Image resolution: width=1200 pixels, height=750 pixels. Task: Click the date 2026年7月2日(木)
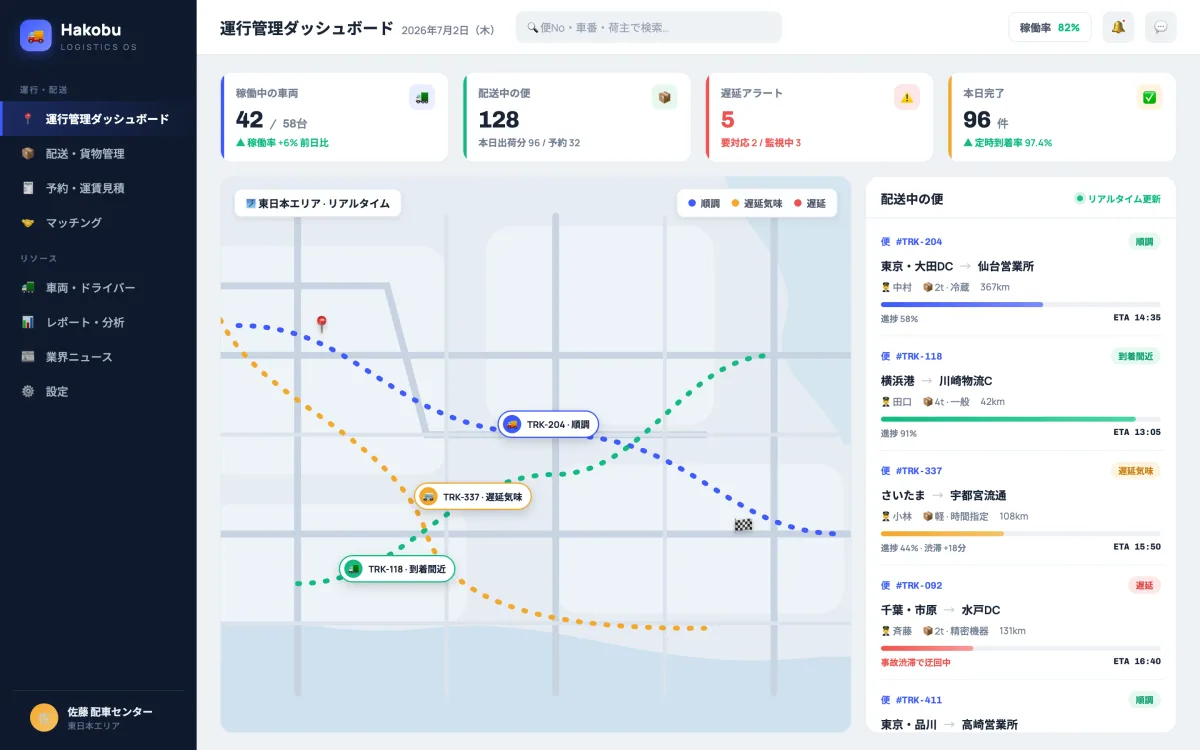(x=448, y=30)
